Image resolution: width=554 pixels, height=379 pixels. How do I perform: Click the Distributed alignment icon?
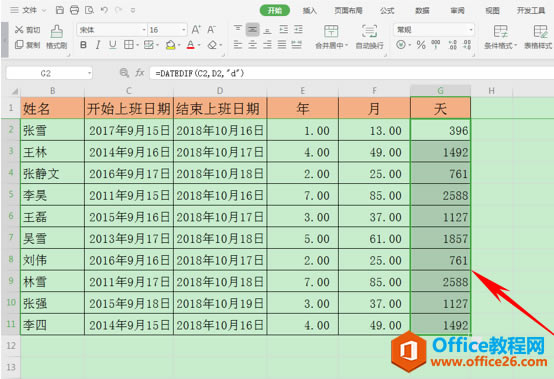pos(296,45)
